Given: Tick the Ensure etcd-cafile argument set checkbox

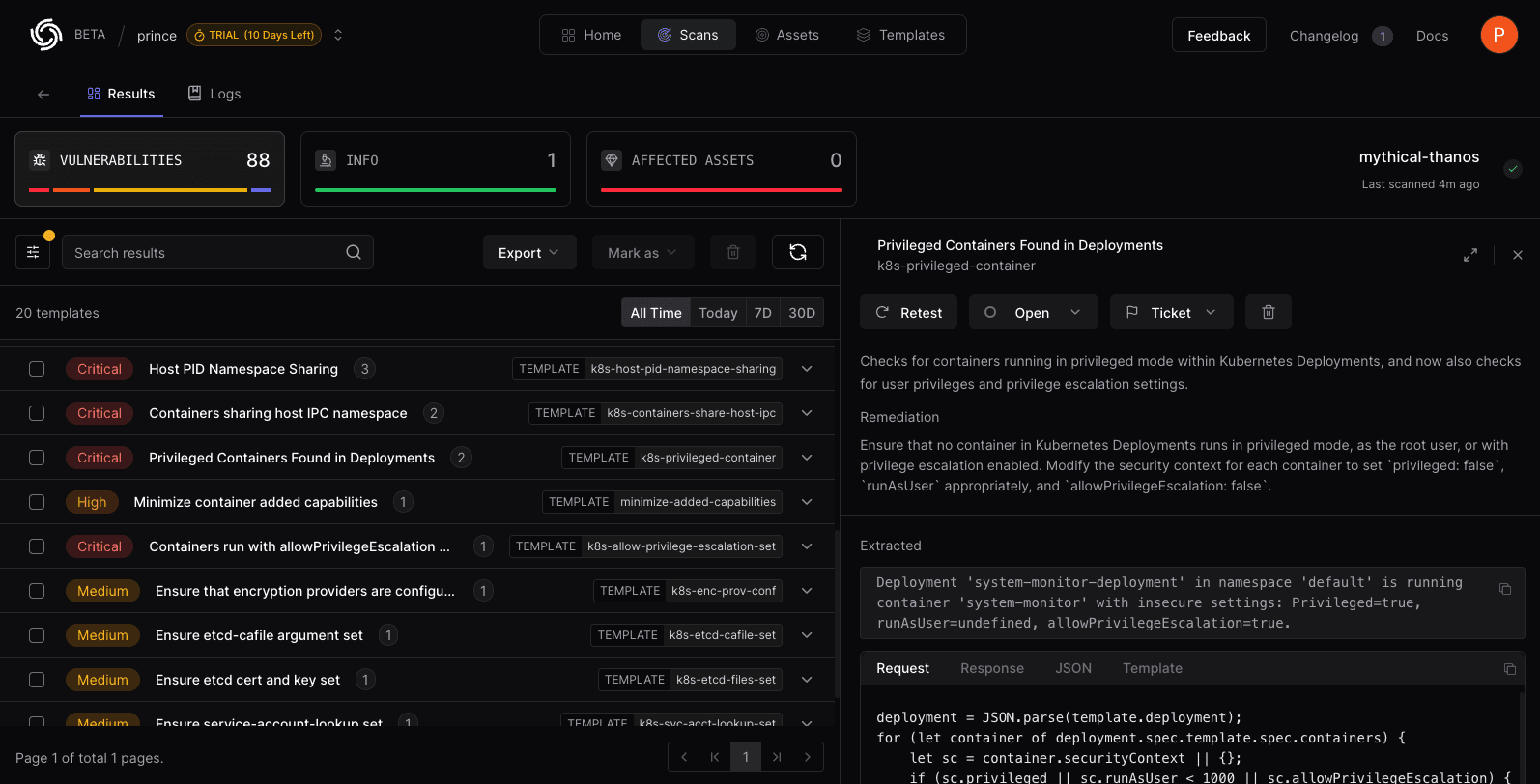Looking at the screenshot, I should (x=37, y=635).
